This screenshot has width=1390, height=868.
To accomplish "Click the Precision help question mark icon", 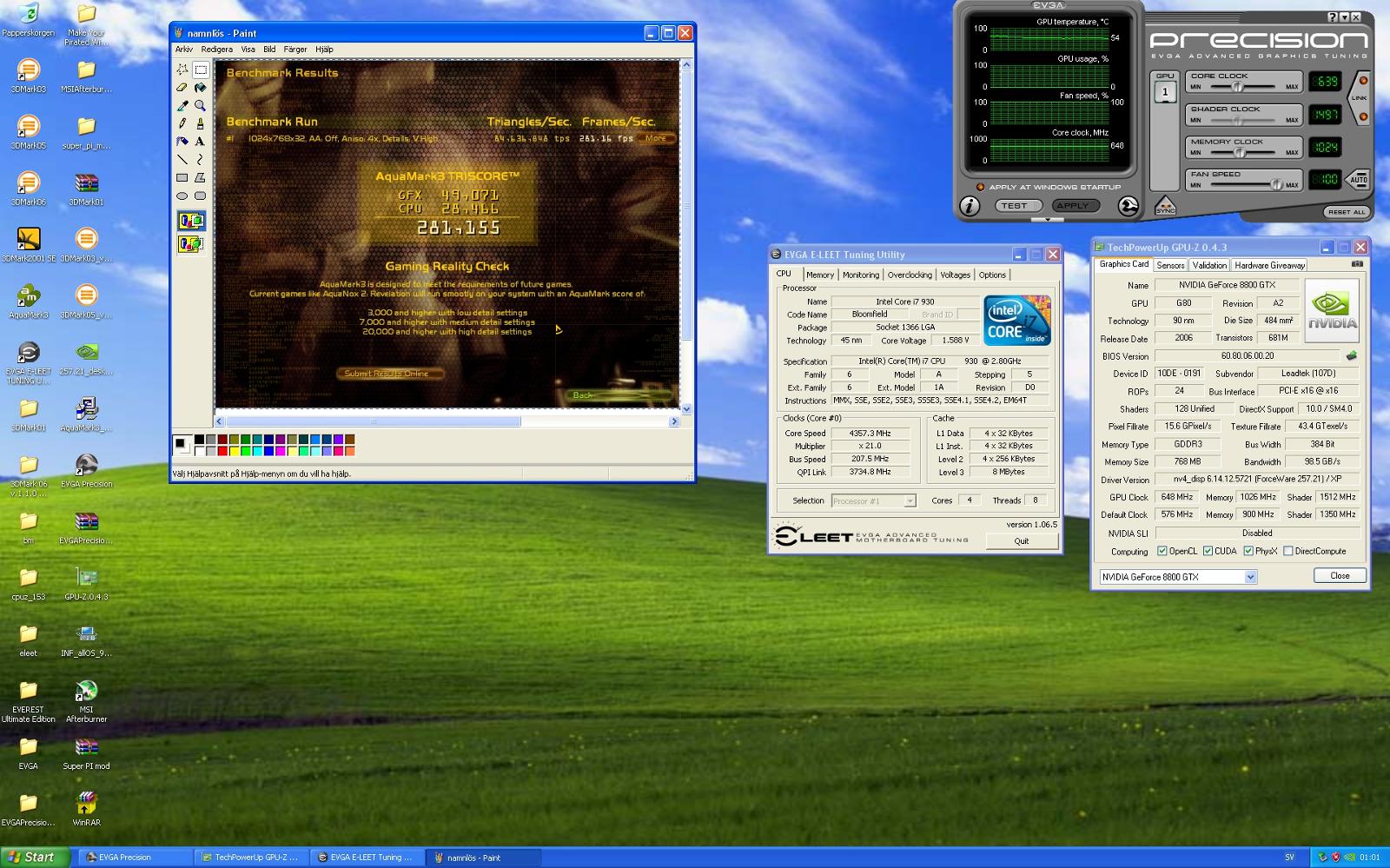I will tap(1333, 17).
